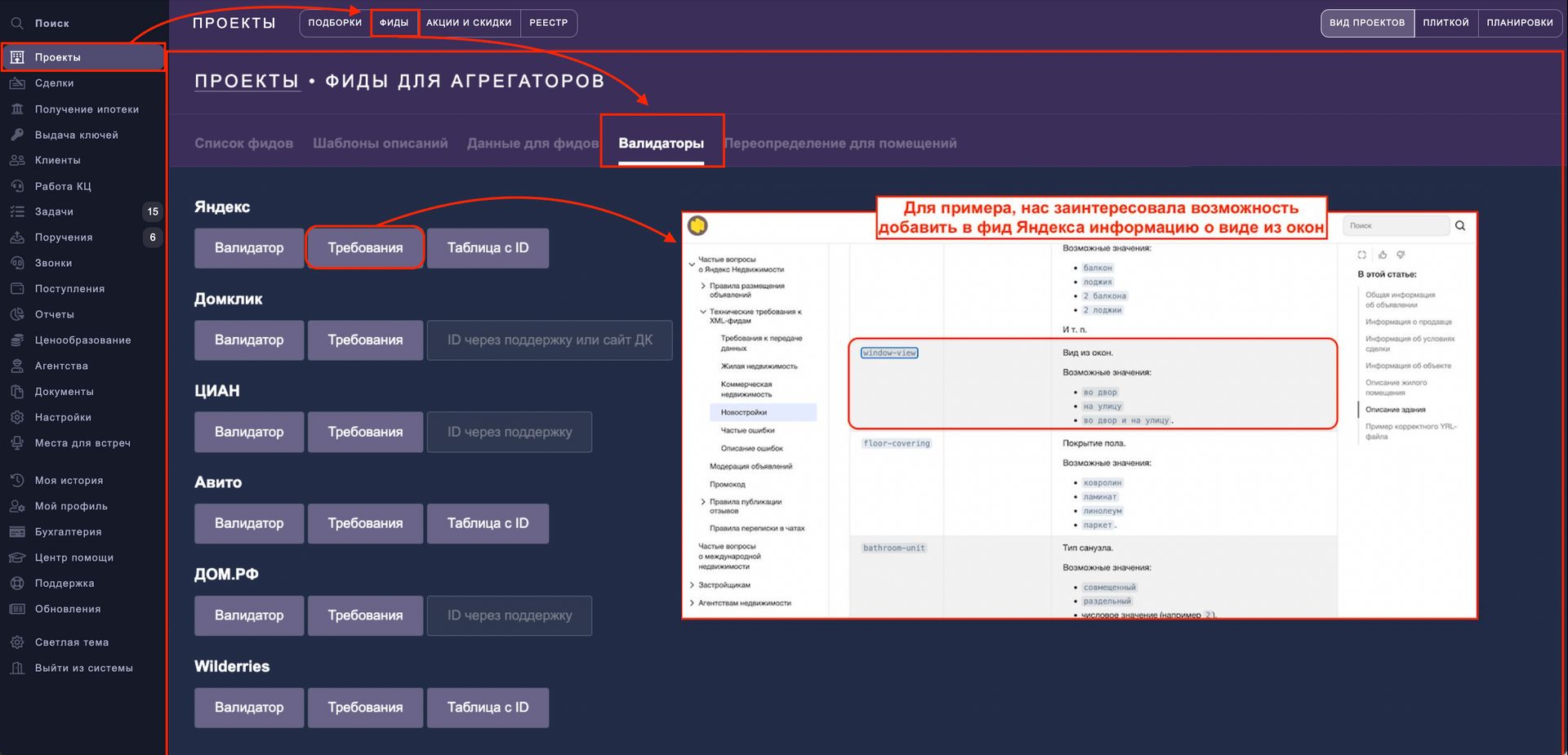Viewport: 1568px width, 755px height.
Task: Open the Яндекс Таблица с ID button
Action: 488,248
